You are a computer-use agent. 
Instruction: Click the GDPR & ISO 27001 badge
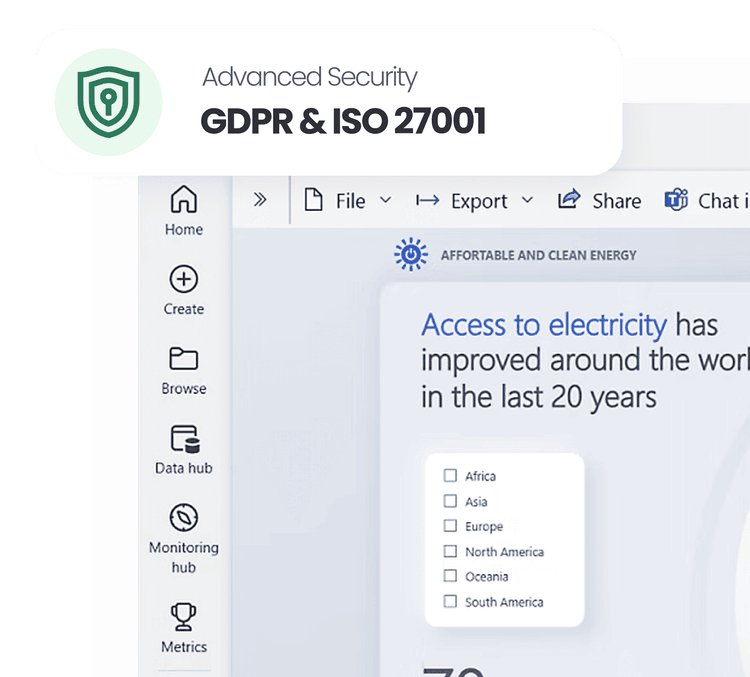[x=343, y=121]
